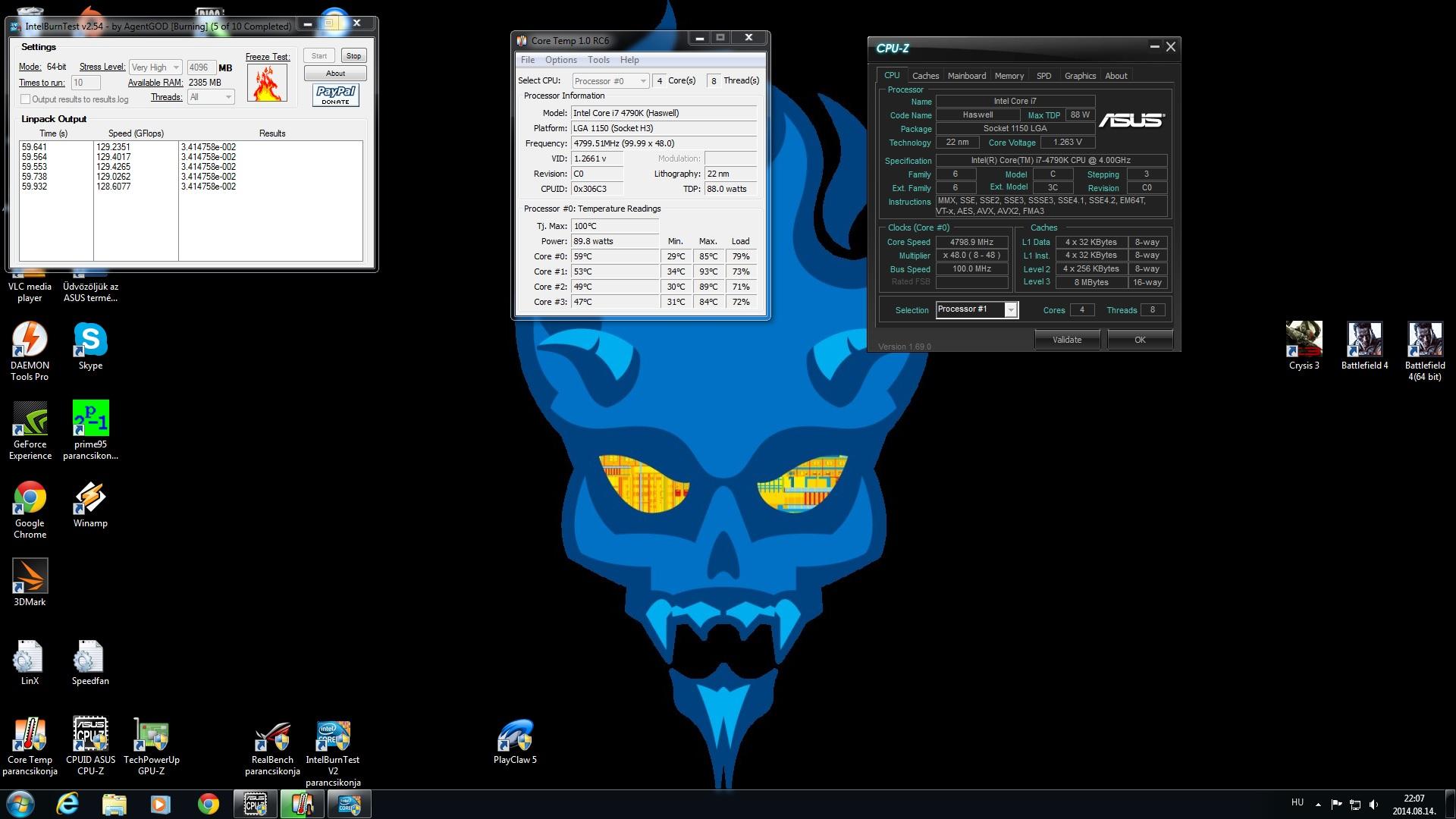The image size is (1456, 819).
Task: Click the volume speaker tray icon
Action: tap(1373, 805)
